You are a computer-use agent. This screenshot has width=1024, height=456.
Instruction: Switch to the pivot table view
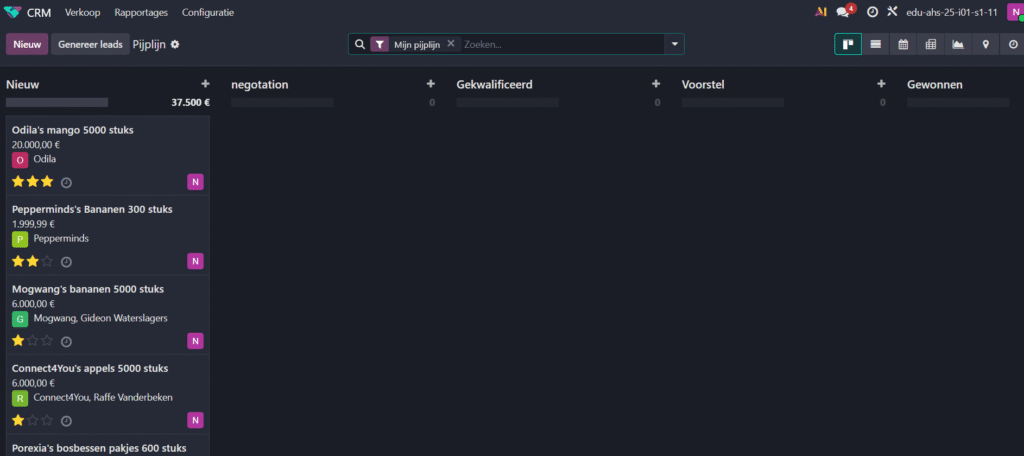(x=930, y=44)
